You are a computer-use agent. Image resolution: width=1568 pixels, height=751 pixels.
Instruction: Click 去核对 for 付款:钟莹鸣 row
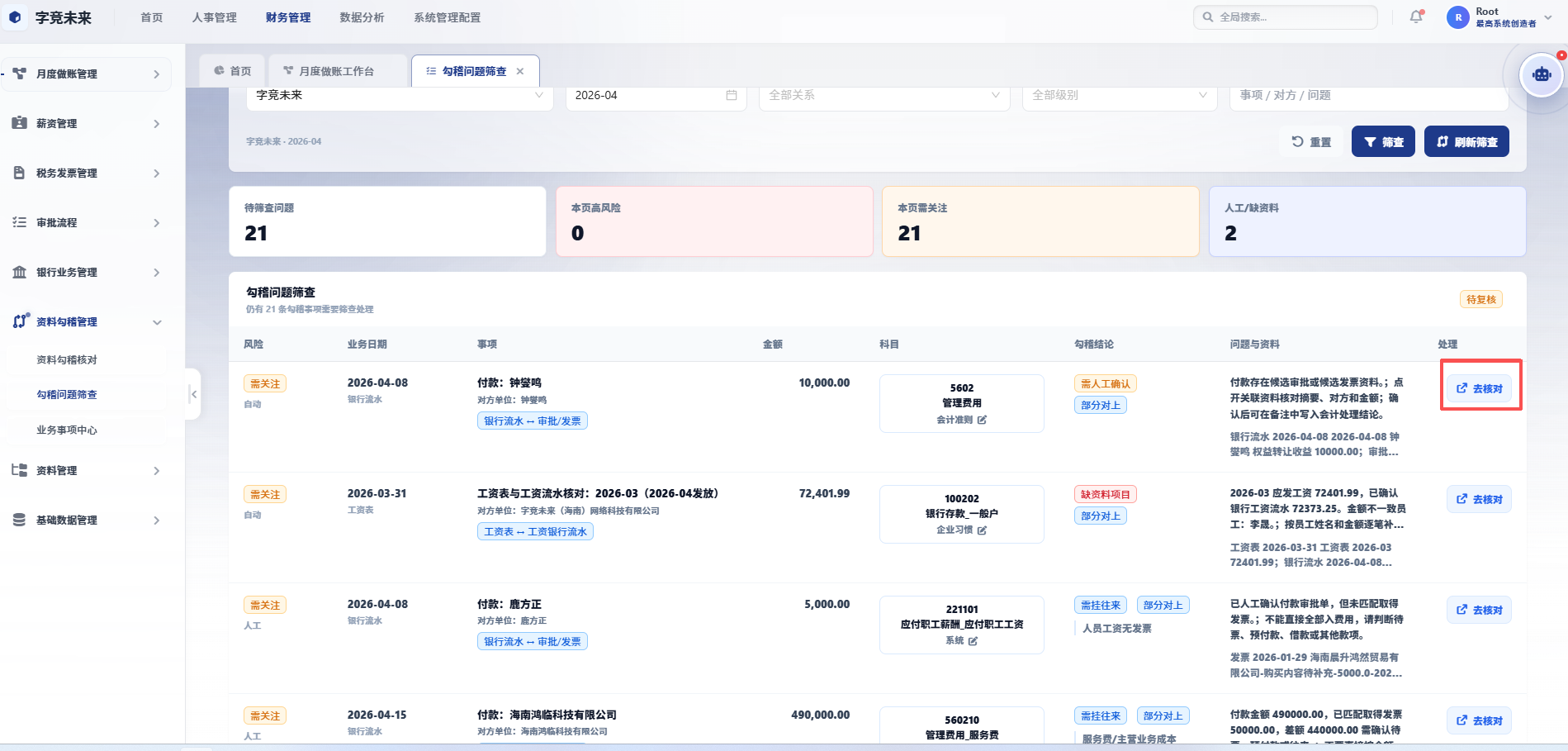(x=1480, y=388)
